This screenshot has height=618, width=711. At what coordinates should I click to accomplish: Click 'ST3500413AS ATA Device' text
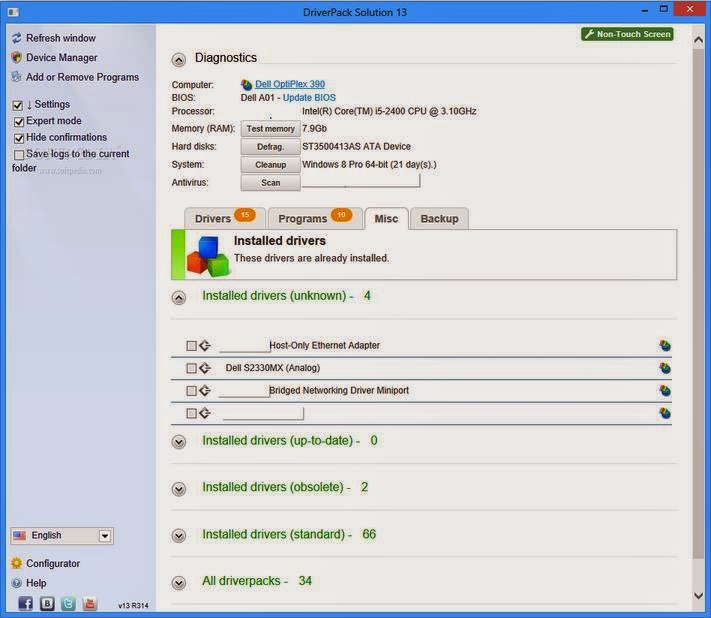tap(356, 146)
